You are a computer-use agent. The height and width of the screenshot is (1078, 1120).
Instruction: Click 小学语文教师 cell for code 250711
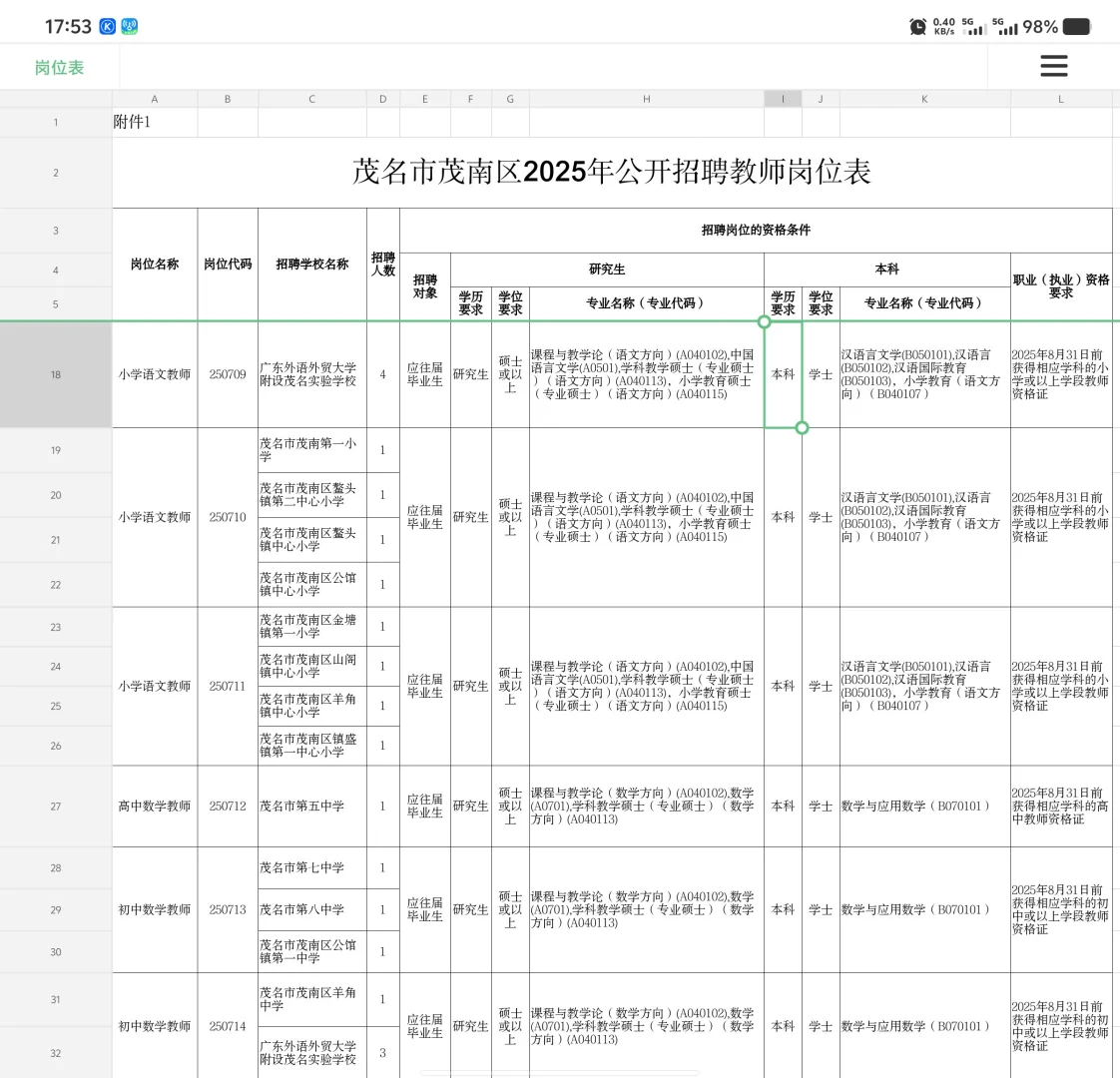tap(155, 687)
